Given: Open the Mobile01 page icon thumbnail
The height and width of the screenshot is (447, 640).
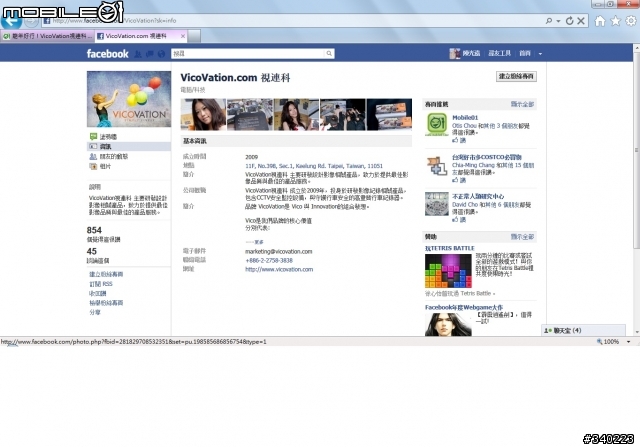Looking at the screenshot, I should (437, 125).
